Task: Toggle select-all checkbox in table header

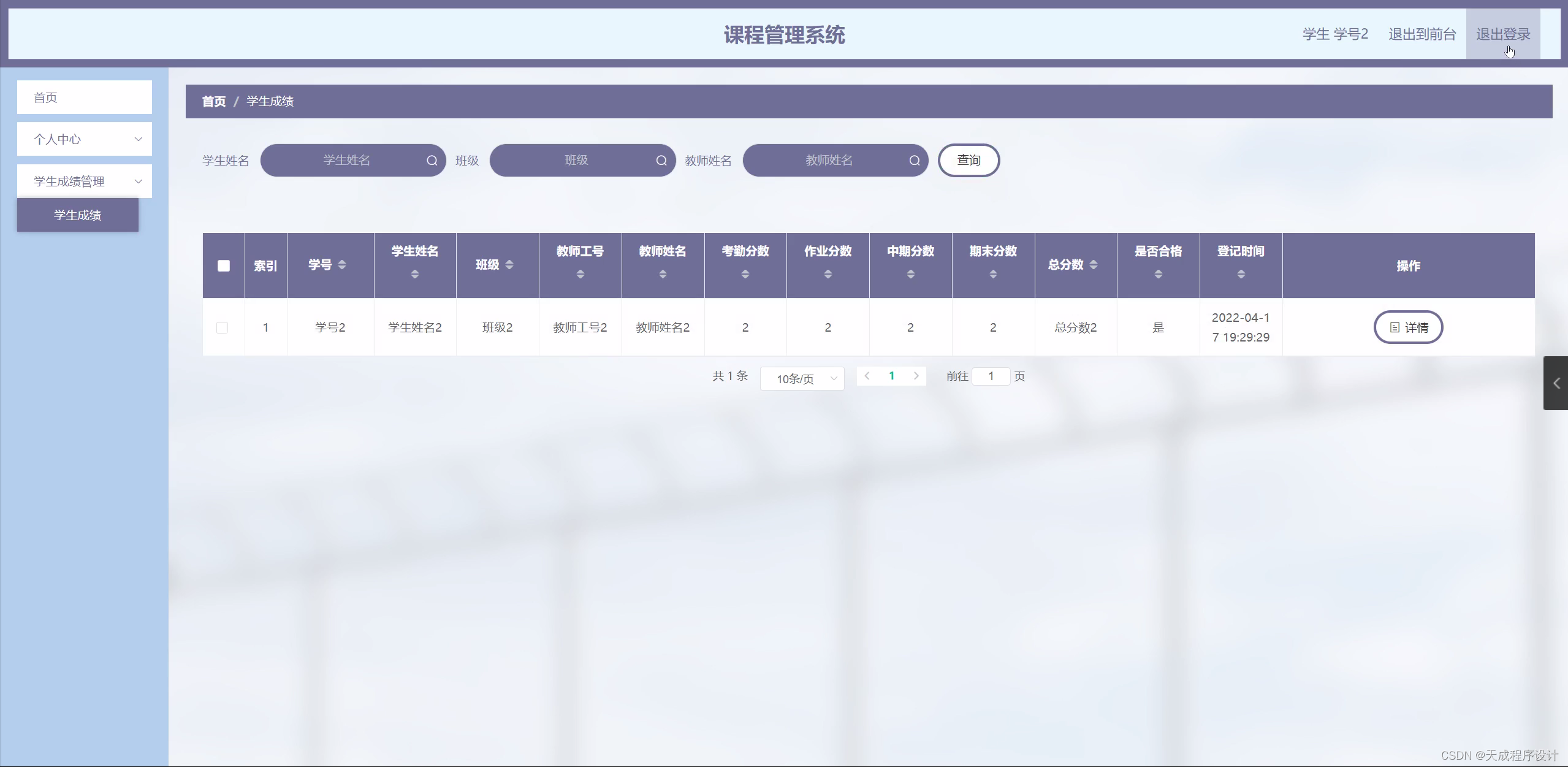Action: pos(224,265)
